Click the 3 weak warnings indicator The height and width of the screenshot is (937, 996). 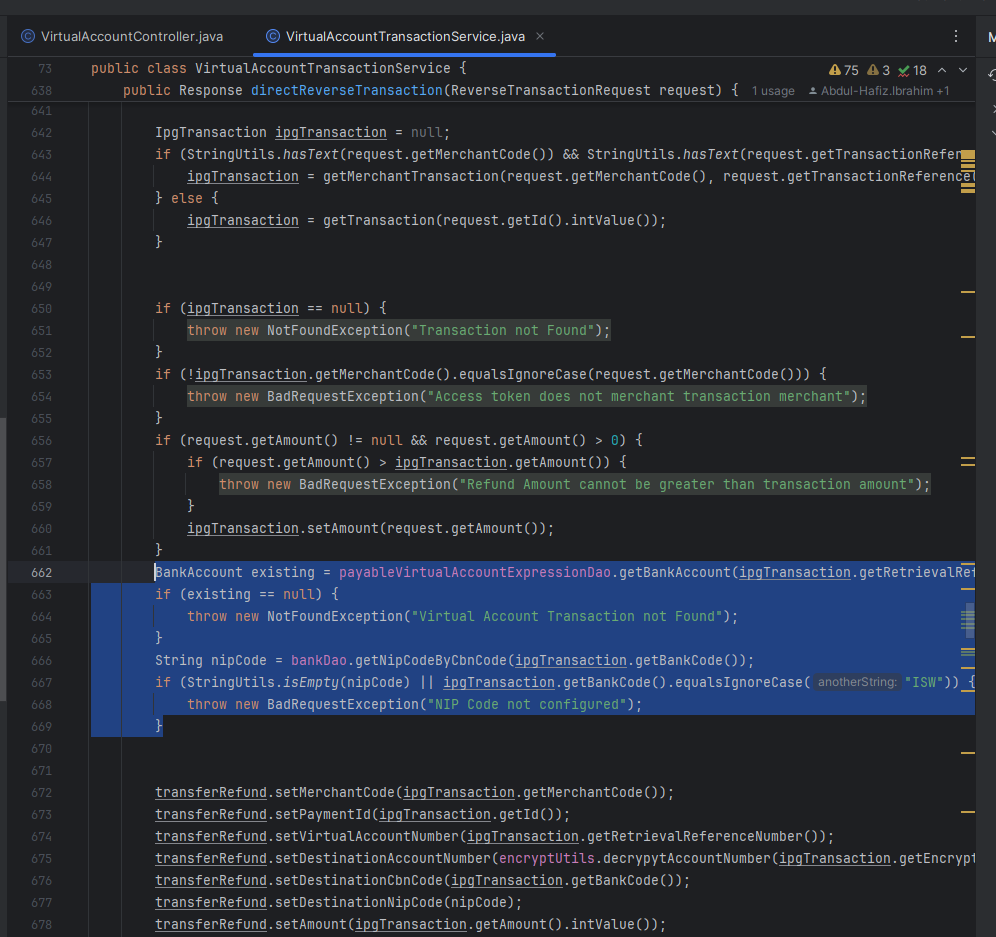click(x=879, y=70)
